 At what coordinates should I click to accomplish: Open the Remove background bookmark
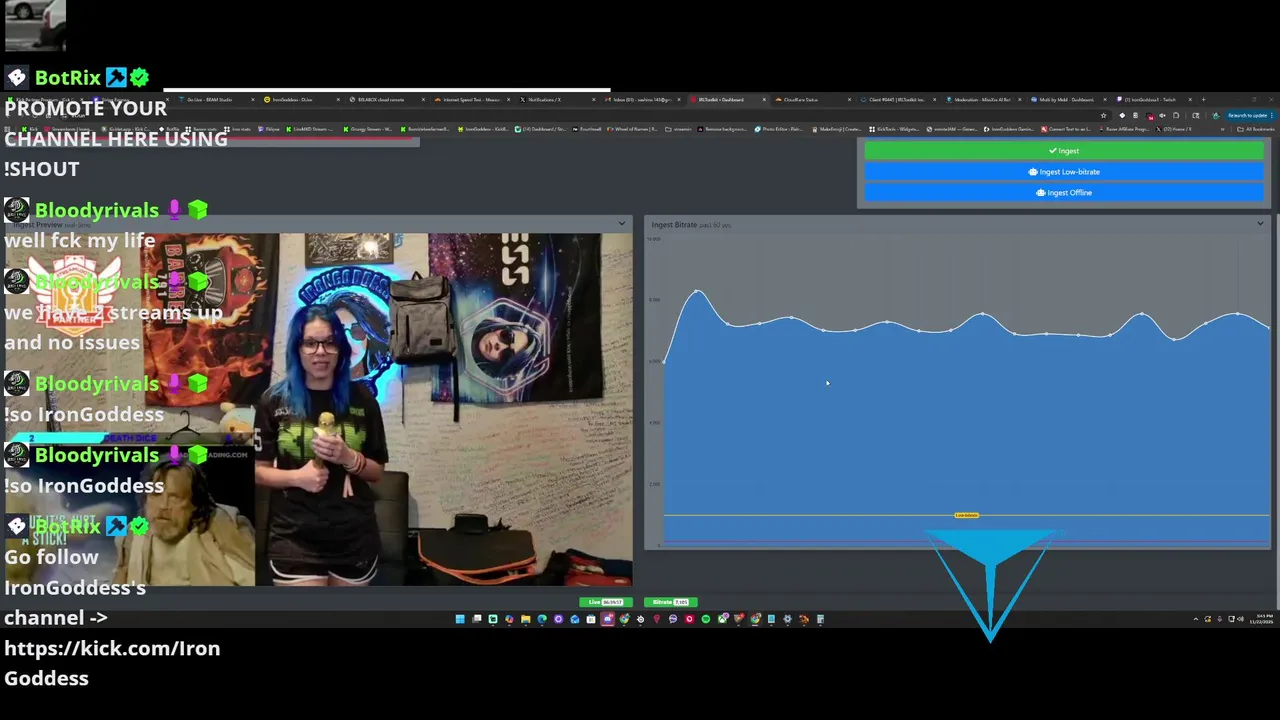(x=722, y=129)
